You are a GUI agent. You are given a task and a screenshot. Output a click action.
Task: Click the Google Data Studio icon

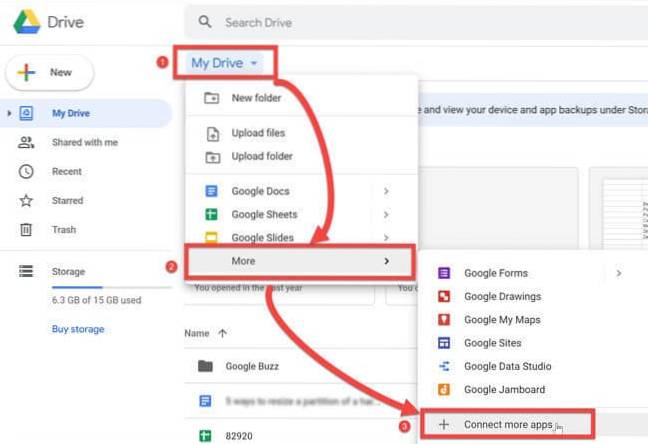[444, 366]
